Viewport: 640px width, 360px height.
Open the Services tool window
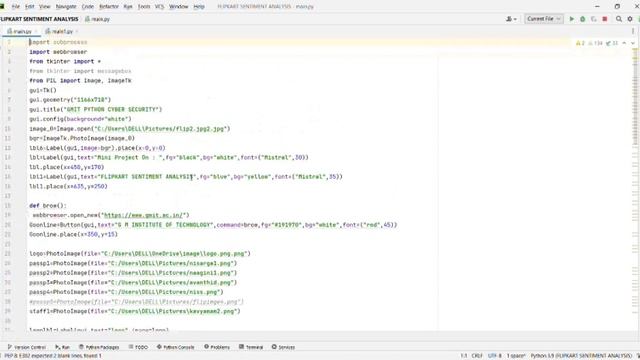283,347
